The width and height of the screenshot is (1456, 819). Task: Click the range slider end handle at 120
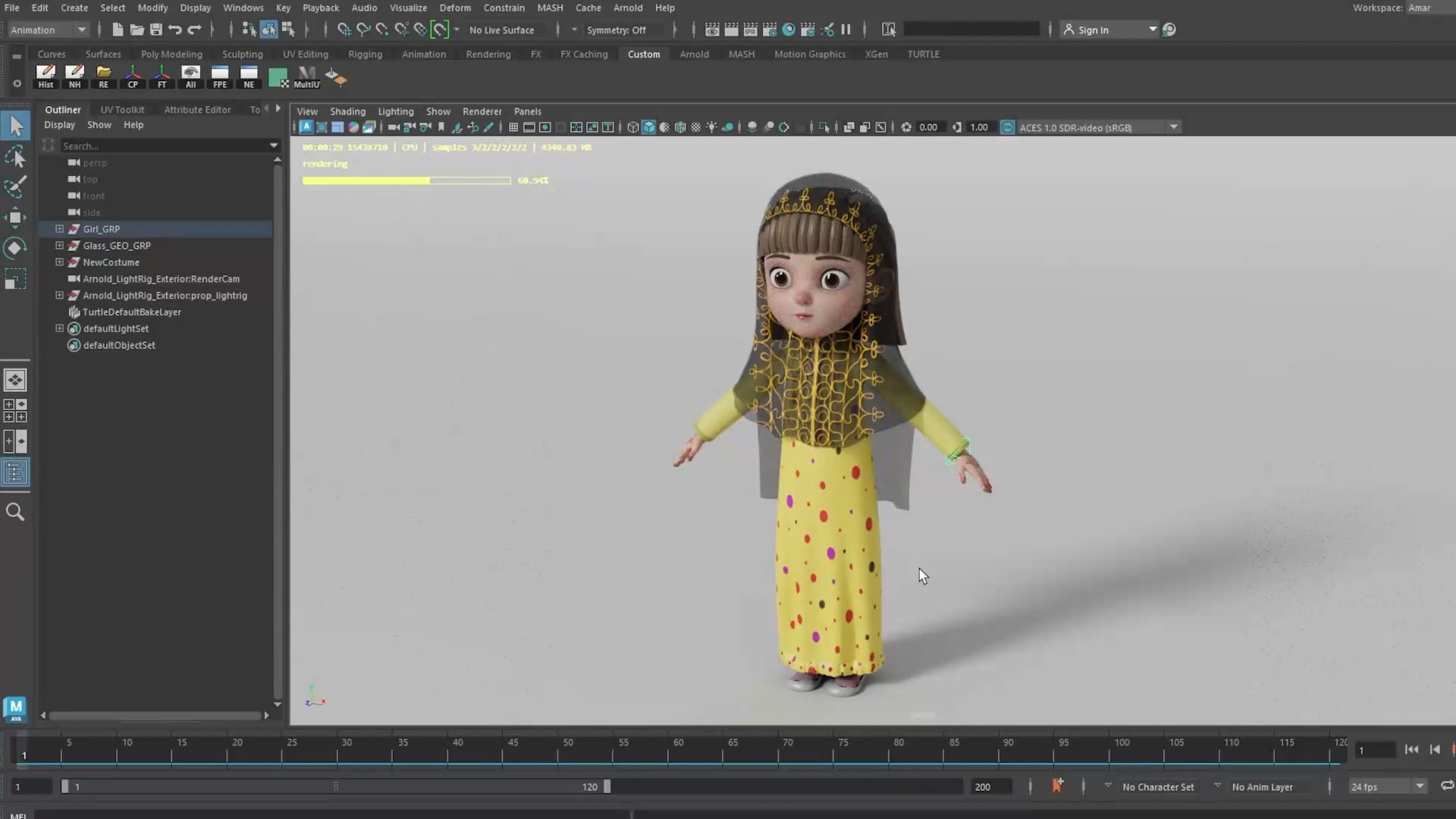607,787
